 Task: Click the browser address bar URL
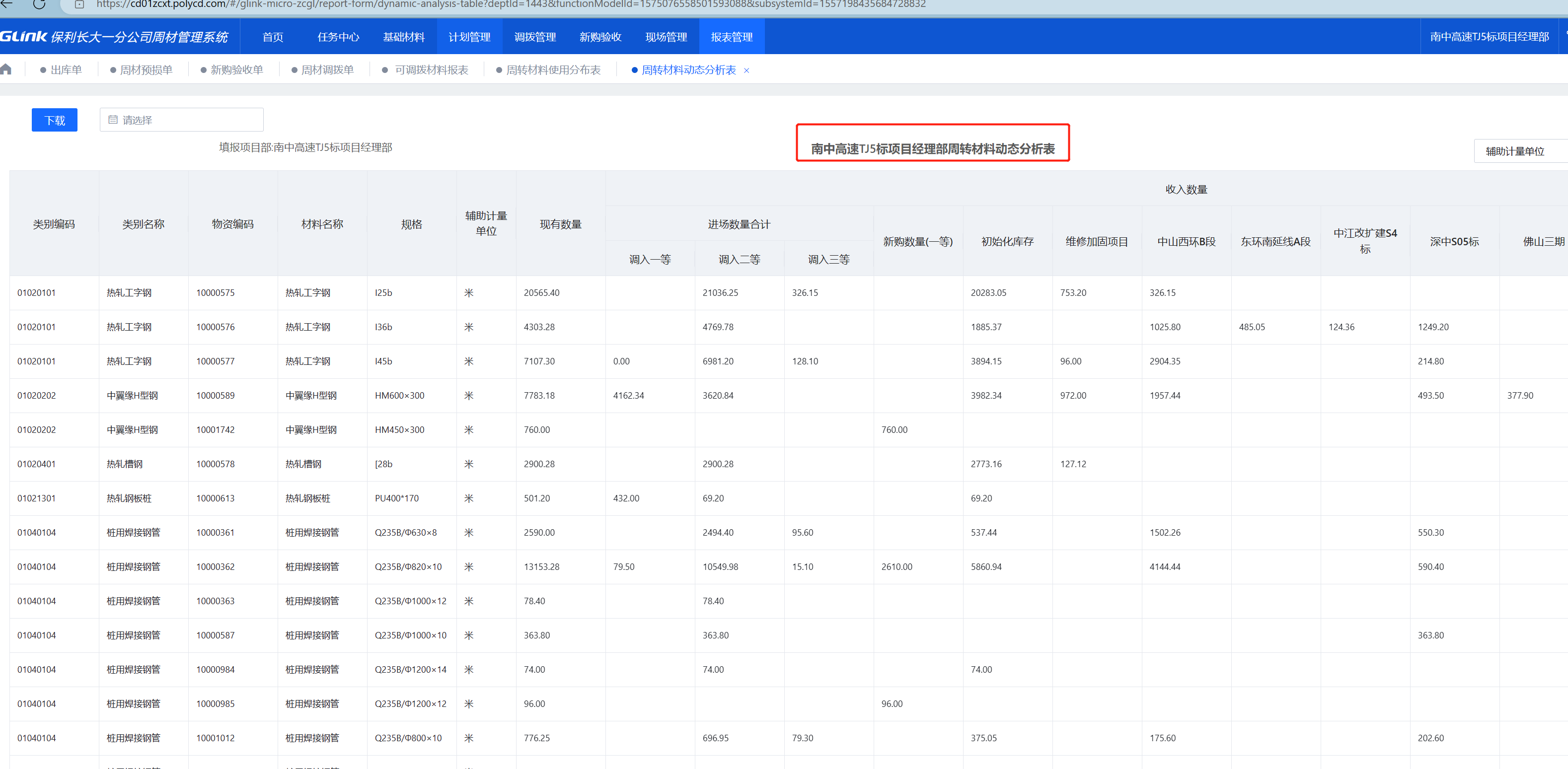(511, 4)
